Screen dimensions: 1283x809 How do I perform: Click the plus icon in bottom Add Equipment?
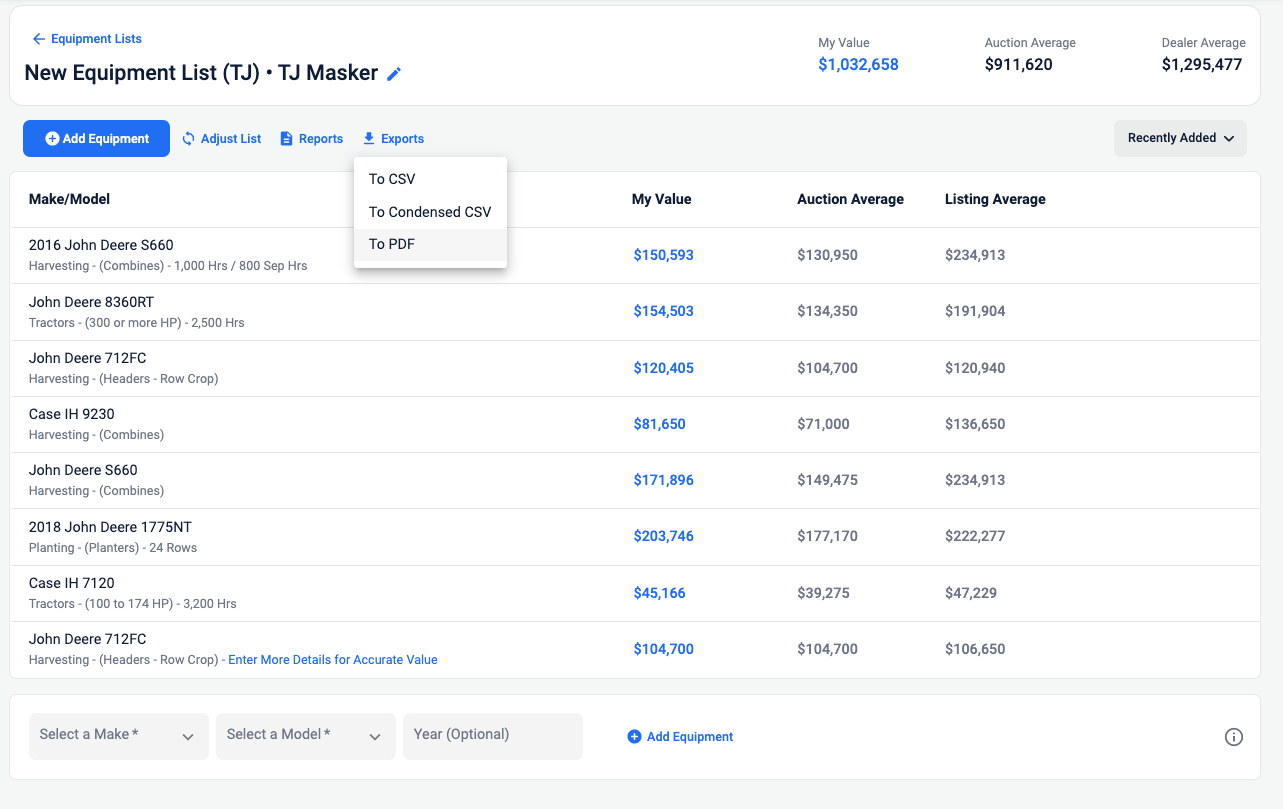tap(634, 737)
